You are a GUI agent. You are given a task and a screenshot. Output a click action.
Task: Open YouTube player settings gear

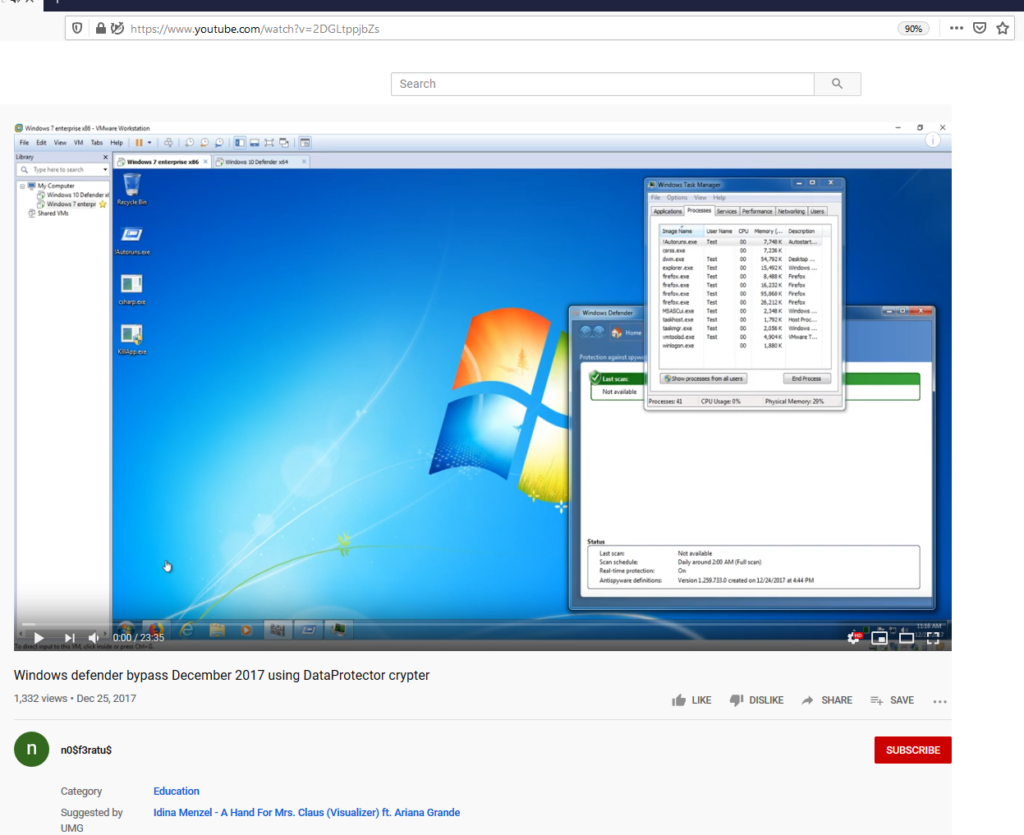[x=854, y=637]
